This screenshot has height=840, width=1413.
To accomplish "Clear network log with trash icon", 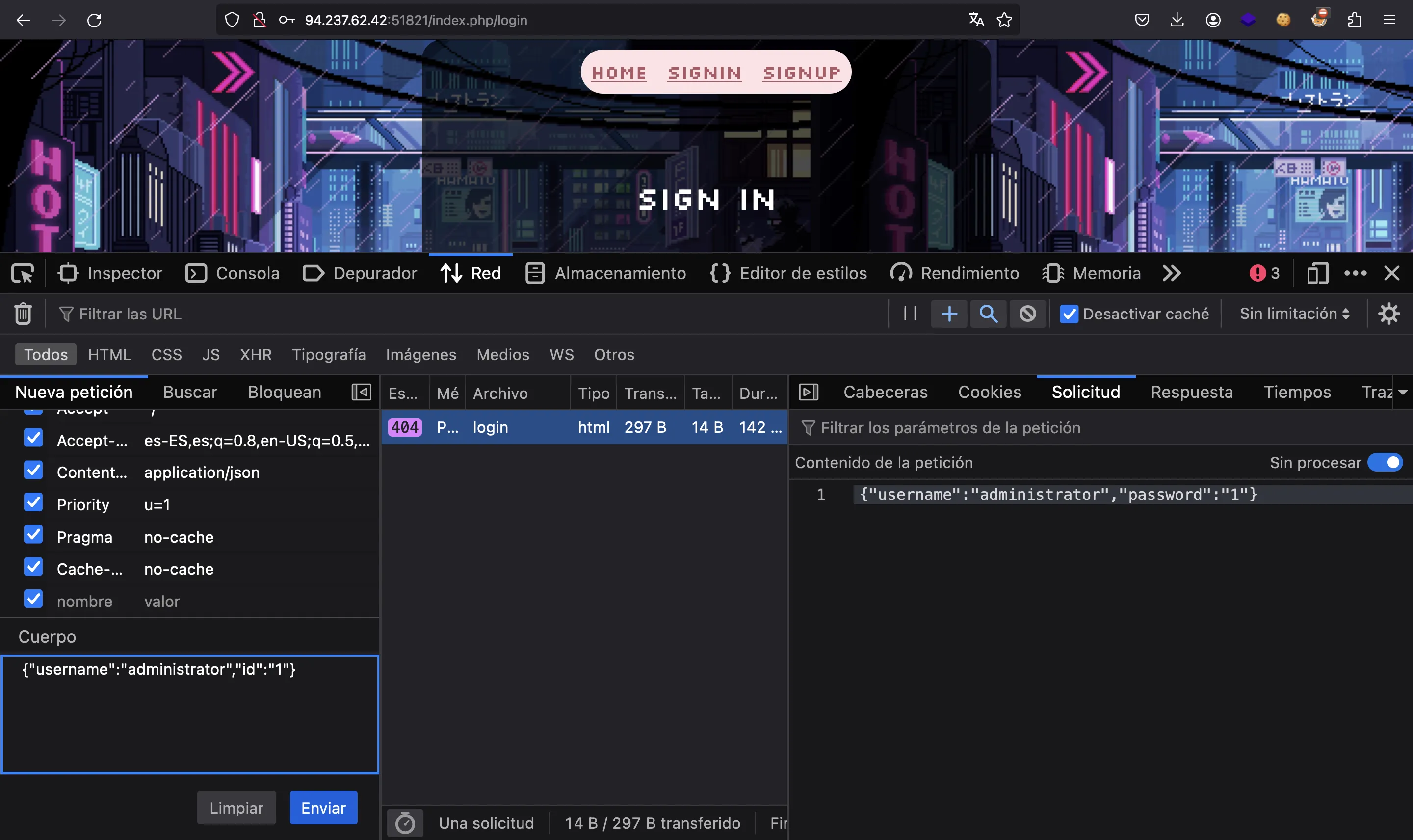I will pyautogui.click(x=23, y=314).
